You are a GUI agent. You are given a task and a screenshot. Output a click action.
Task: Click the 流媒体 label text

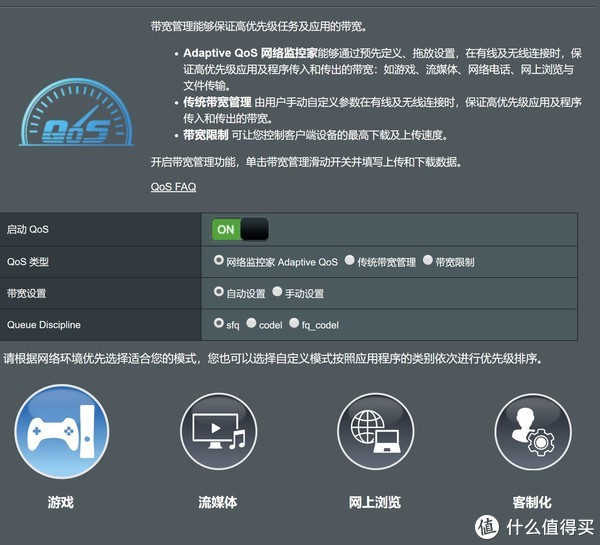pyautogui.click(x=218, y=502)
